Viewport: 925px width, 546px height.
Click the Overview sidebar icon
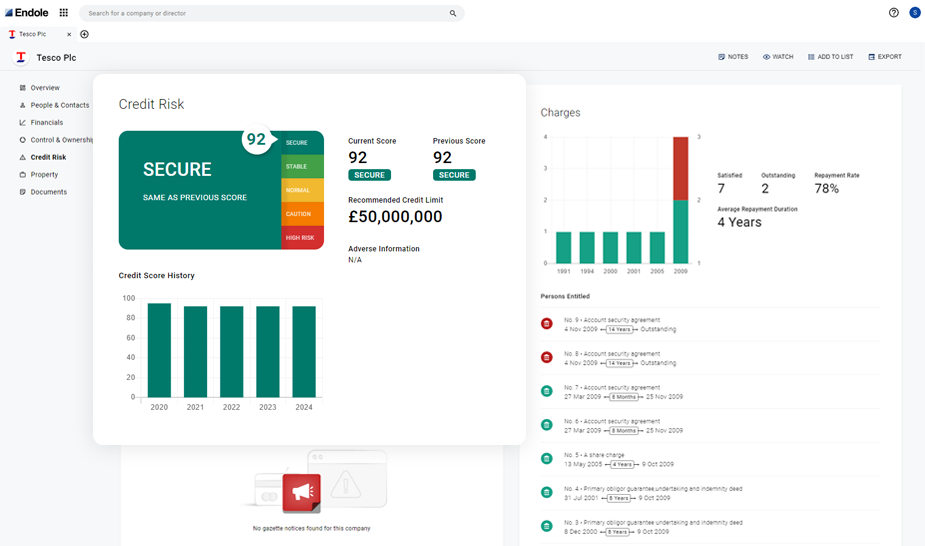click(22, 88)
